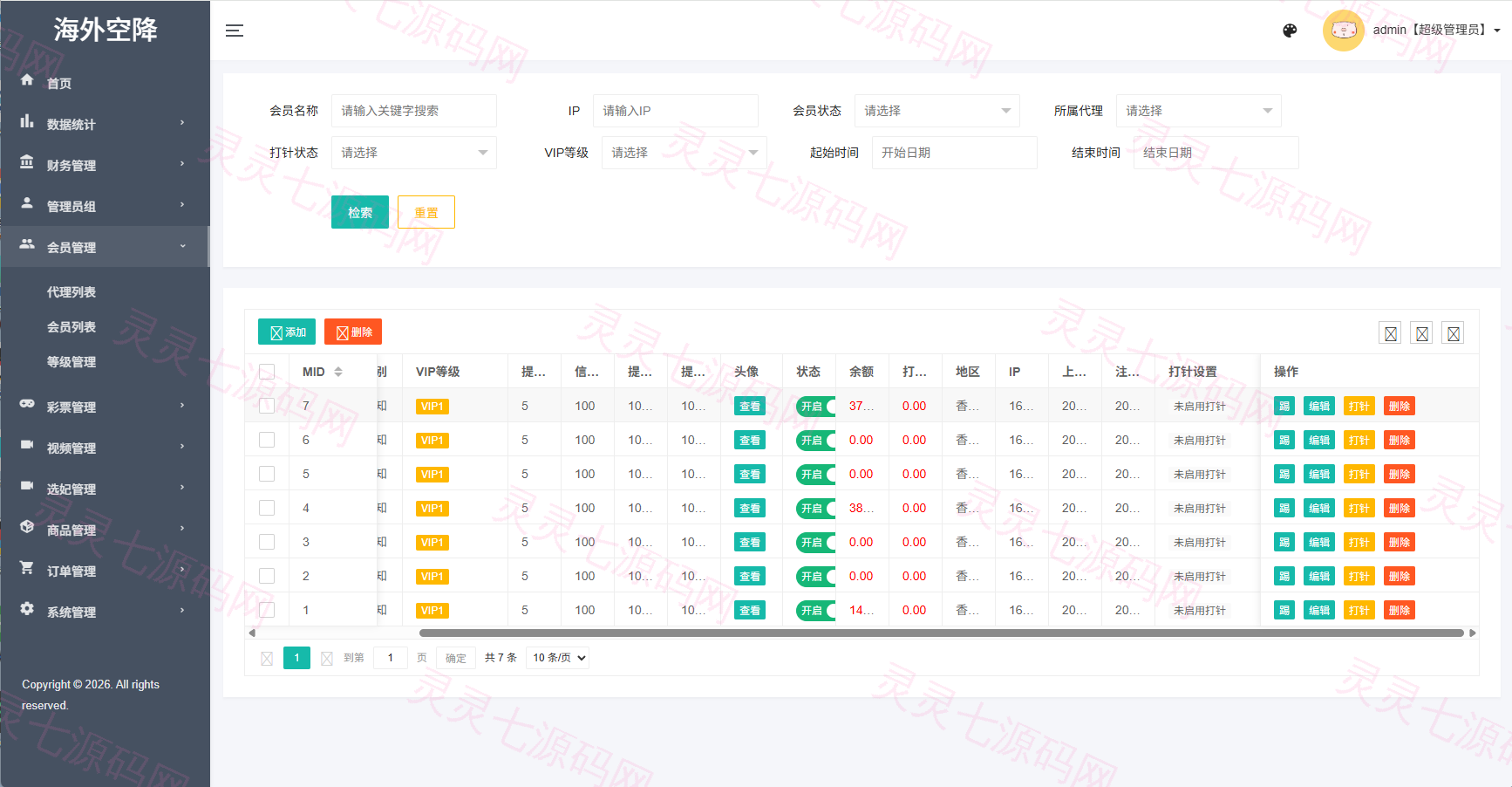Sort table by MID column arrows

pos(338,372)
